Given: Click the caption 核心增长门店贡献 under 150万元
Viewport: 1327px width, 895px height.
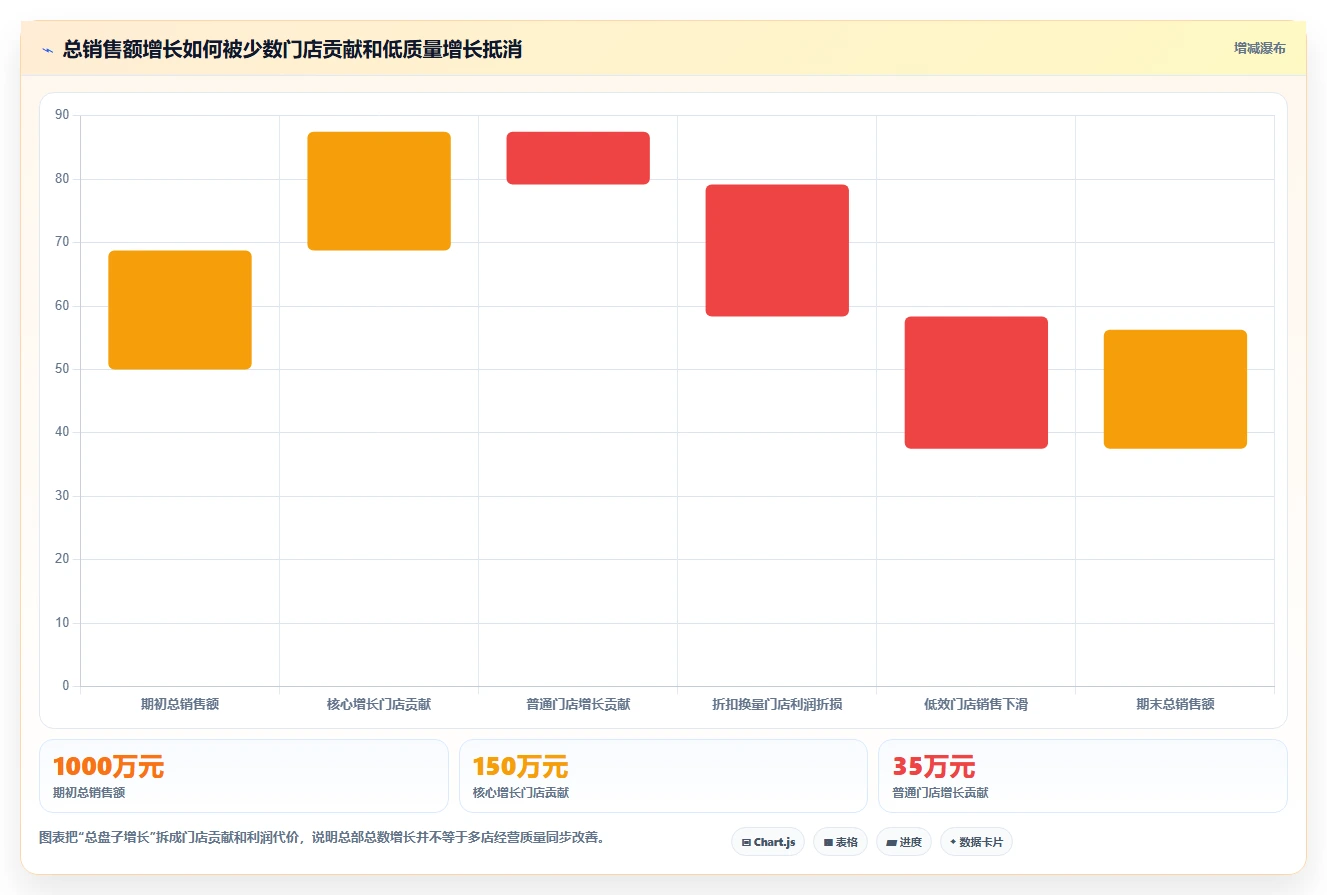Looking at the screenshot, I should pyautogui.click(x=521, y=793).
